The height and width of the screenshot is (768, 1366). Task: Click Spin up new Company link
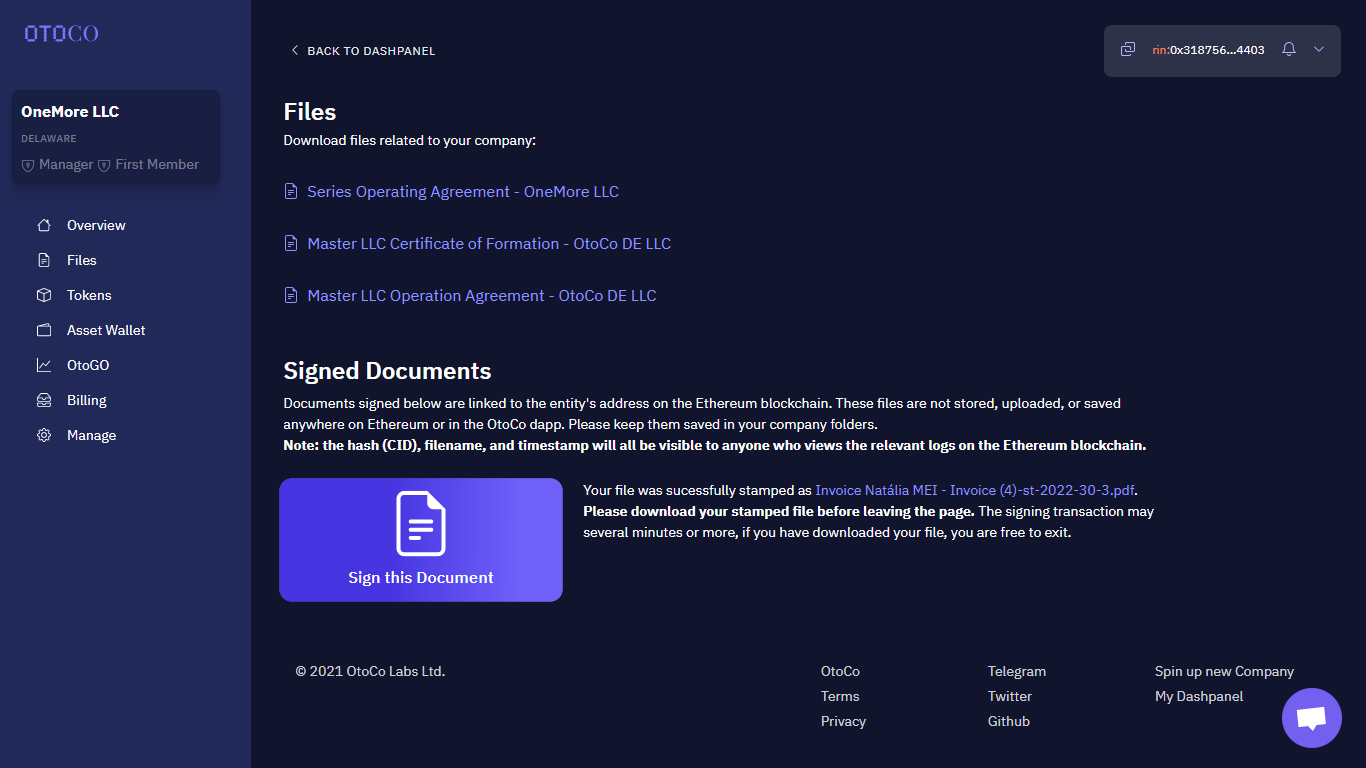coord(1224,671)
